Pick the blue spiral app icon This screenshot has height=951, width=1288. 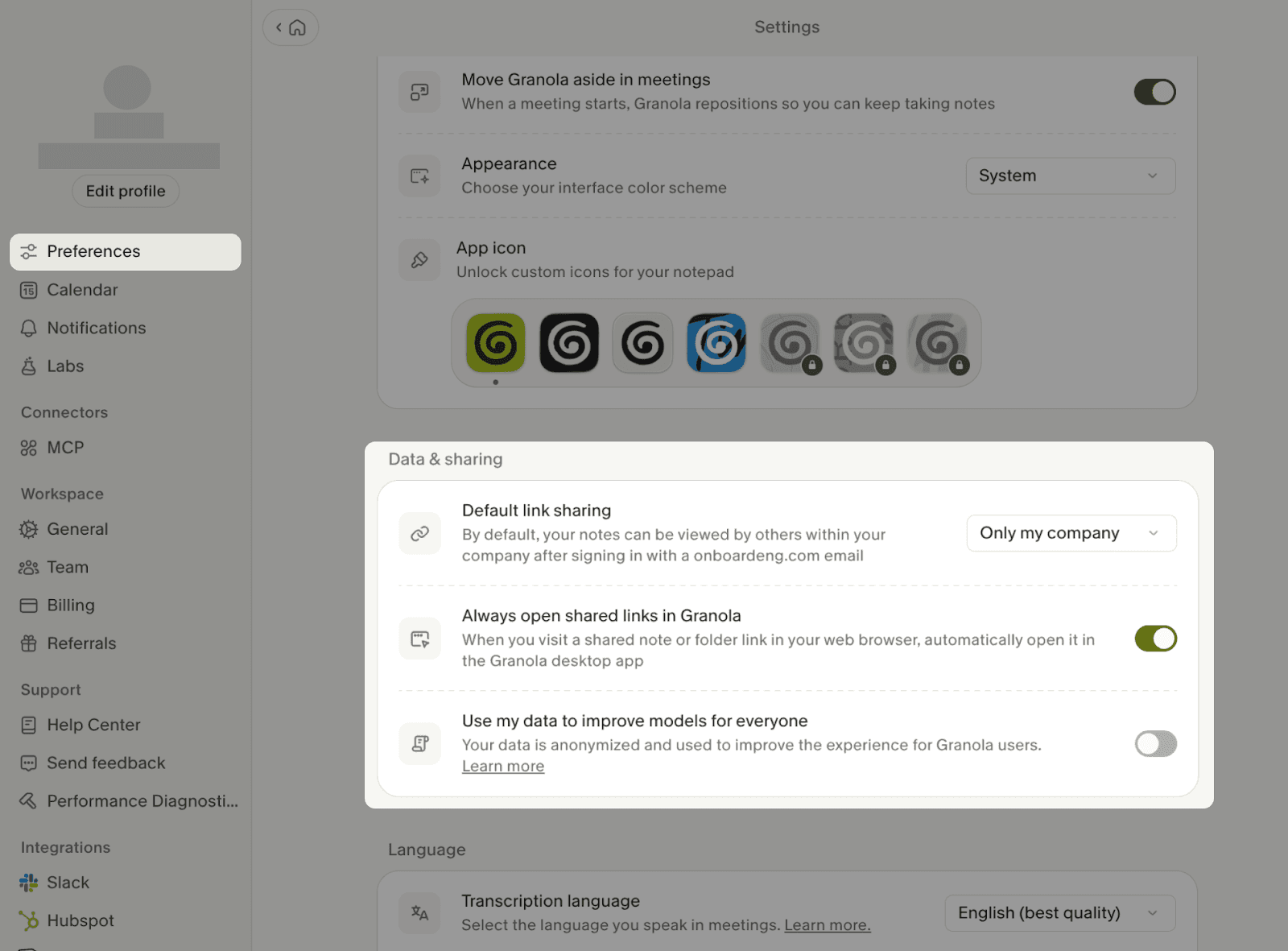click(x=716, y=343)
